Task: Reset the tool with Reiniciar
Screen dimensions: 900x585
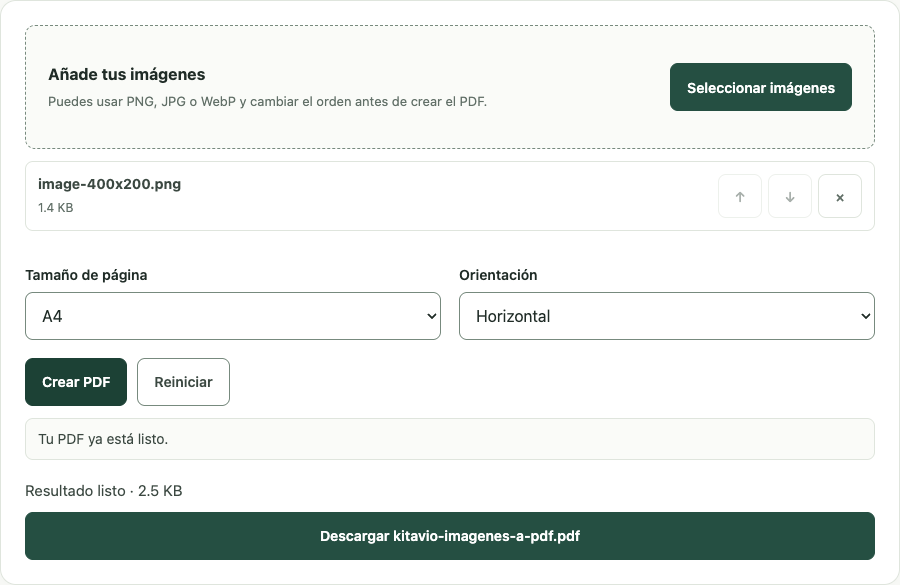Action: click(x=183, y=382)
